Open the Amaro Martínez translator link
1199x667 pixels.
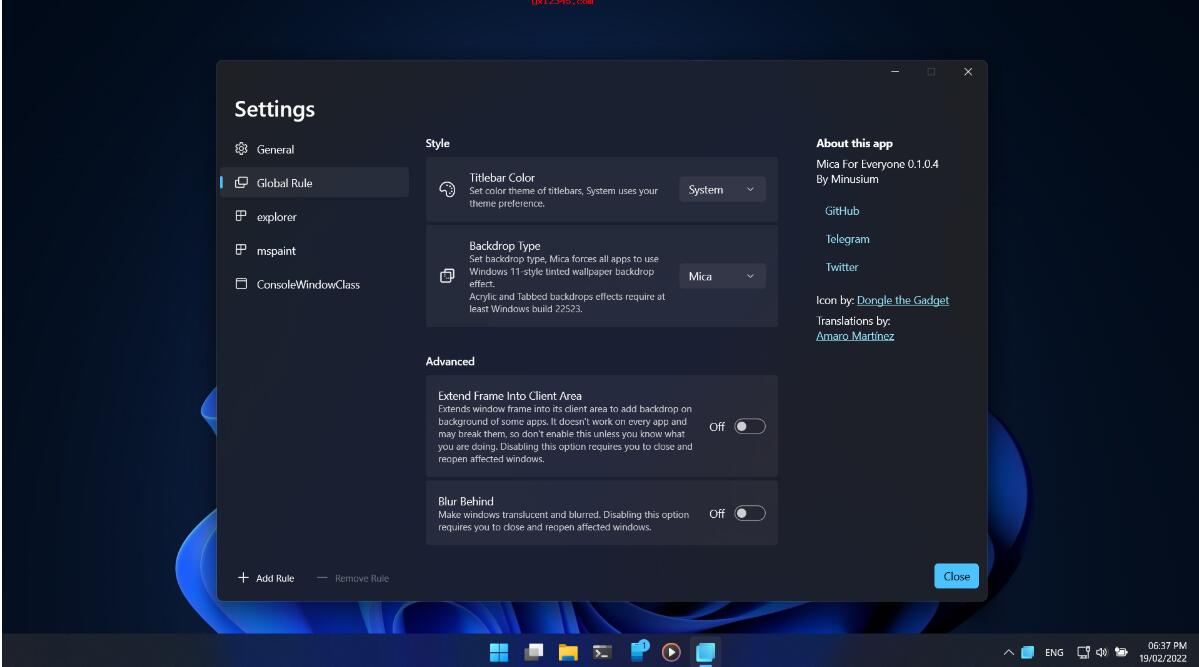tap(855, 336)
